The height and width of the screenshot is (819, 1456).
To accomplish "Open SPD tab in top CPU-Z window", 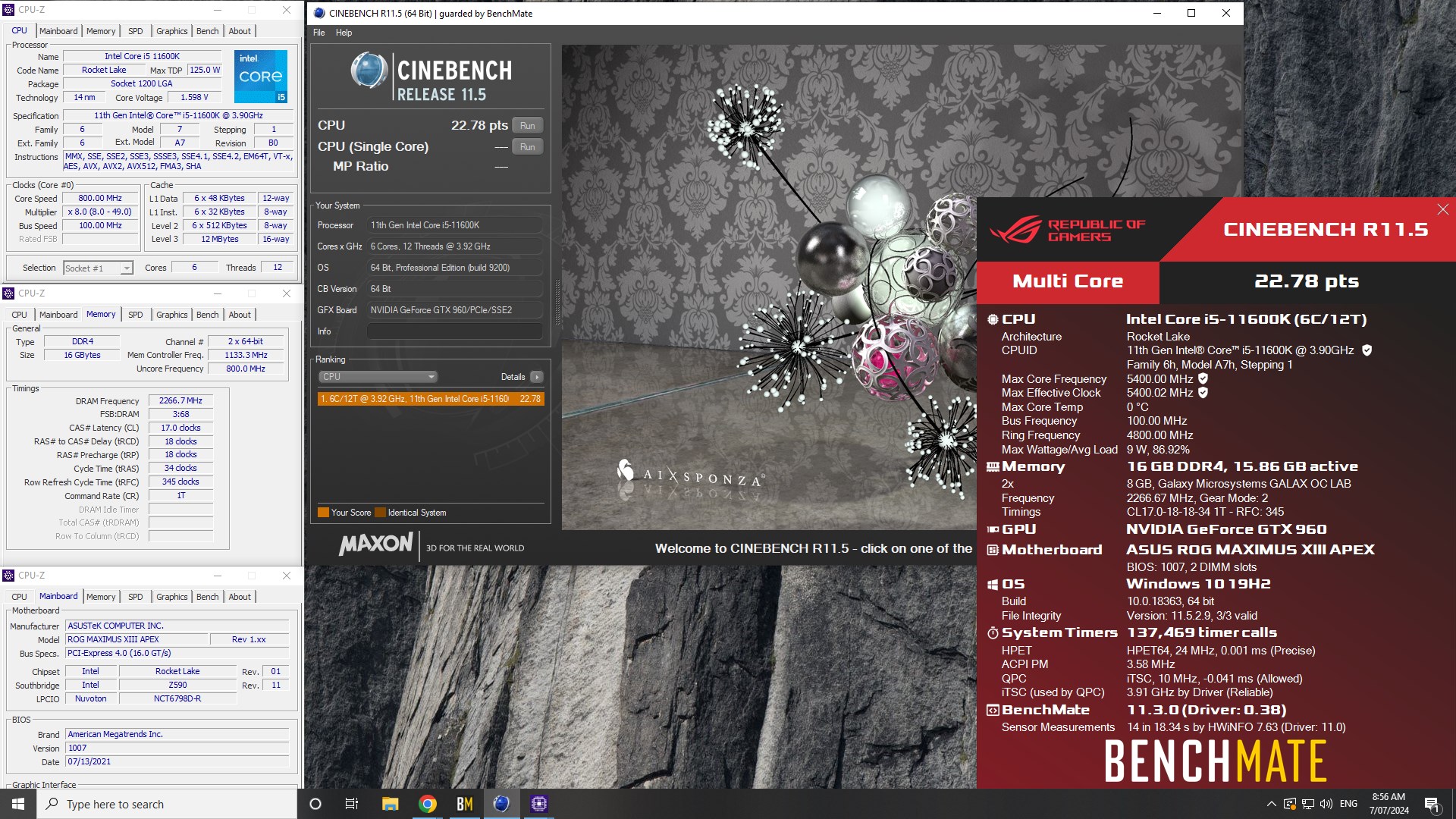I will point(135,31).
